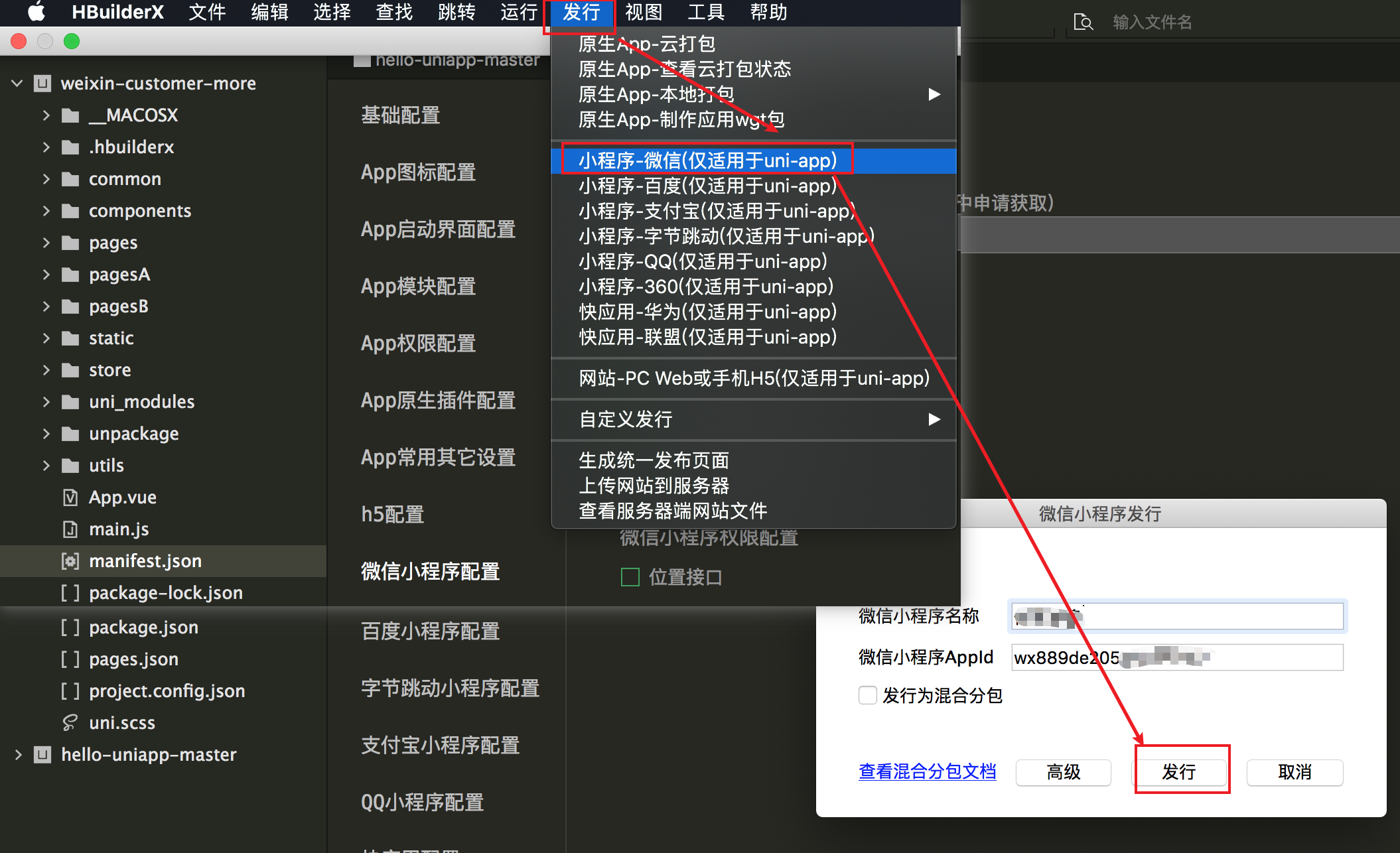Expand the hello-uniapp-master project
The width and height of the screenshot is (1400, 853).
click(17, 755)
